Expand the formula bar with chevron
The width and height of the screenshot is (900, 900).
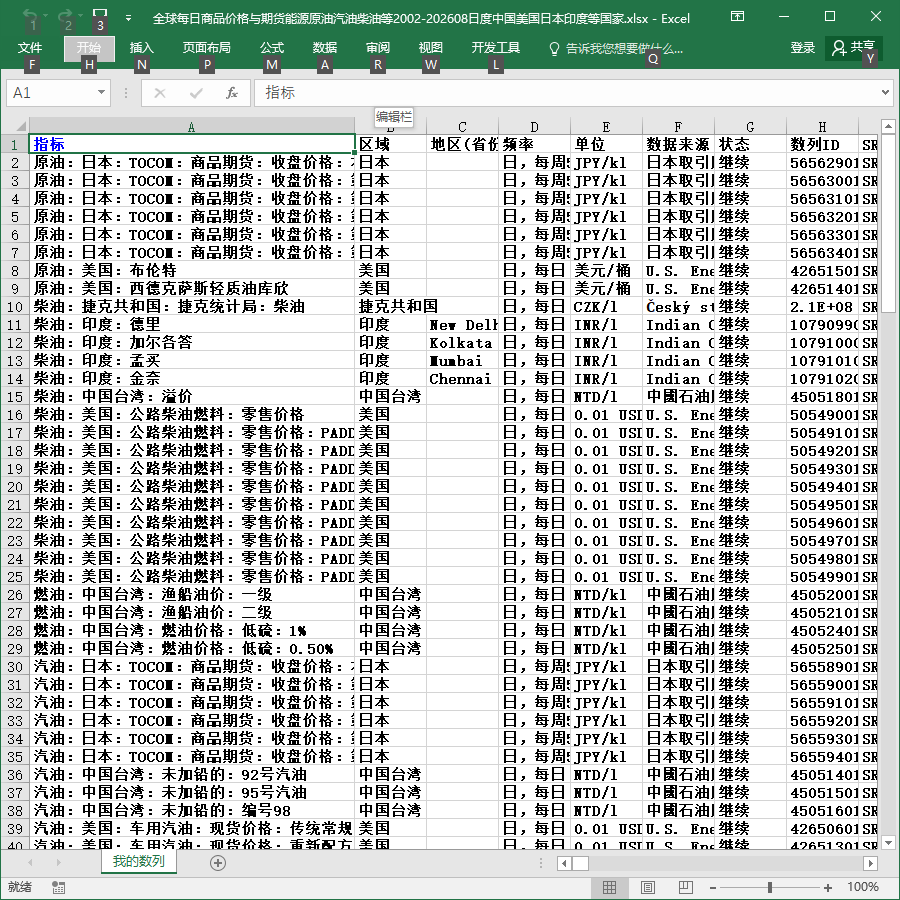tap(885, 92)
